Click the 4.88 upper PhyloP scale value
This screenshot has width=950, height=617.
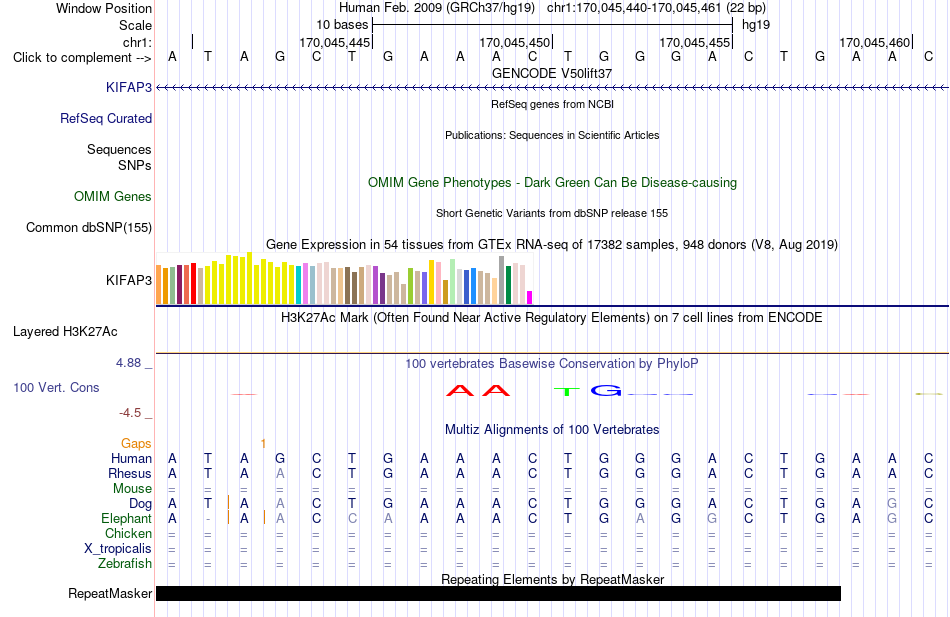pyautogui.click(x=128, y=363)
